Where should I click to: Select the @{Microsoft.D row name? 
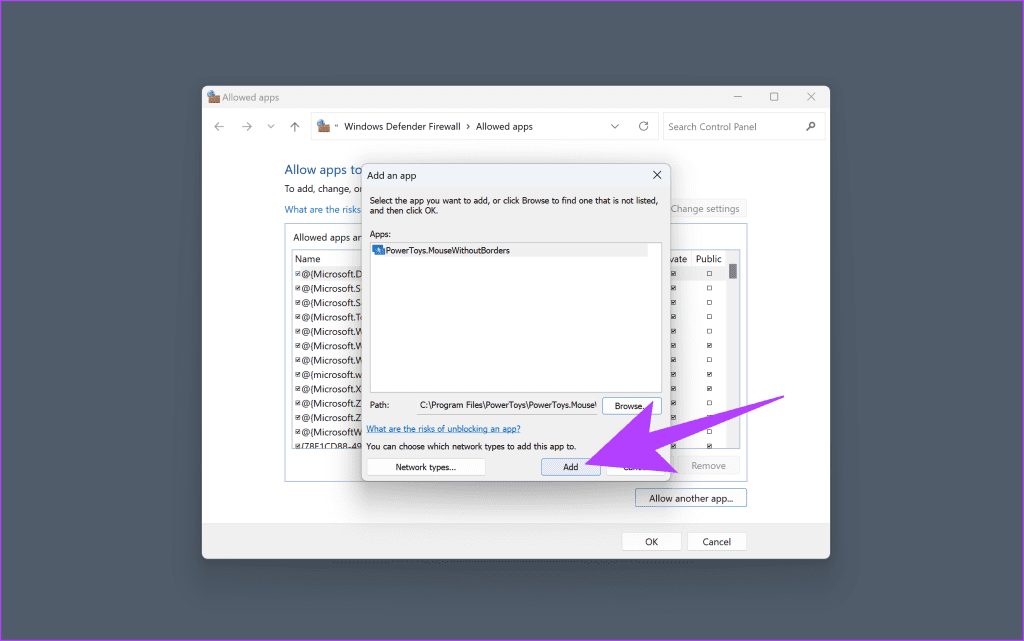[x=331, y=274]
